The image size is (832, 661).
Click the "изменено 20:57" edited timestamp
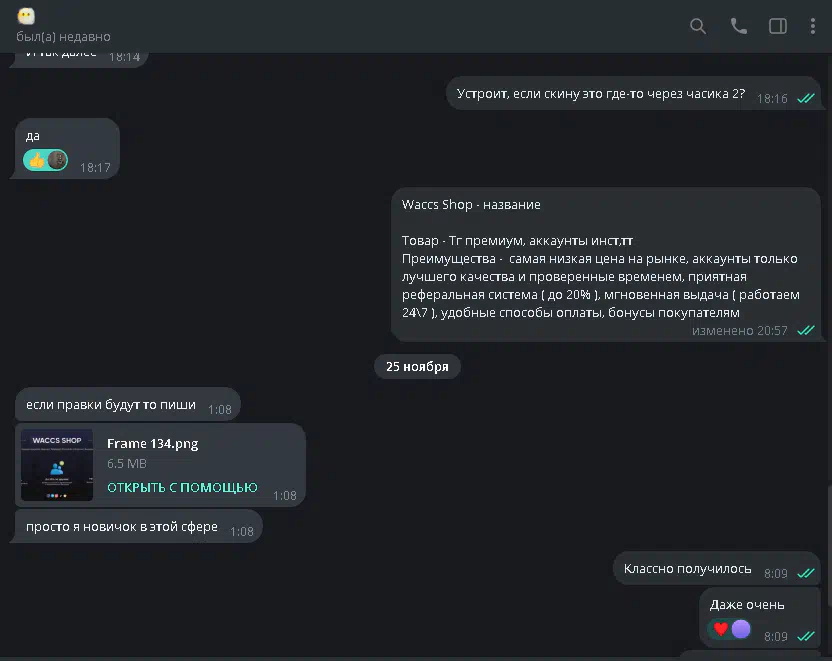739,330
